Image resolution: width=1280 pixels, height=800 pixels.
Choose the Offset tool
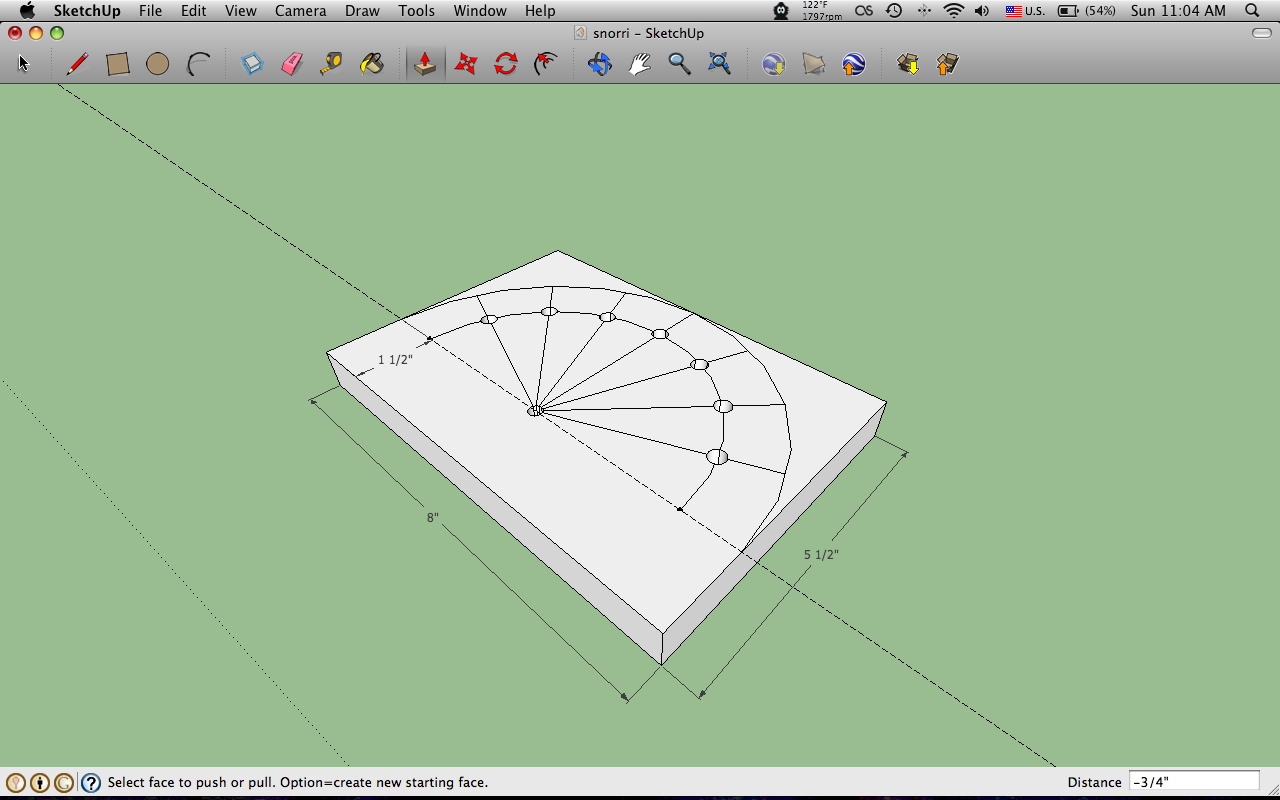545,64
